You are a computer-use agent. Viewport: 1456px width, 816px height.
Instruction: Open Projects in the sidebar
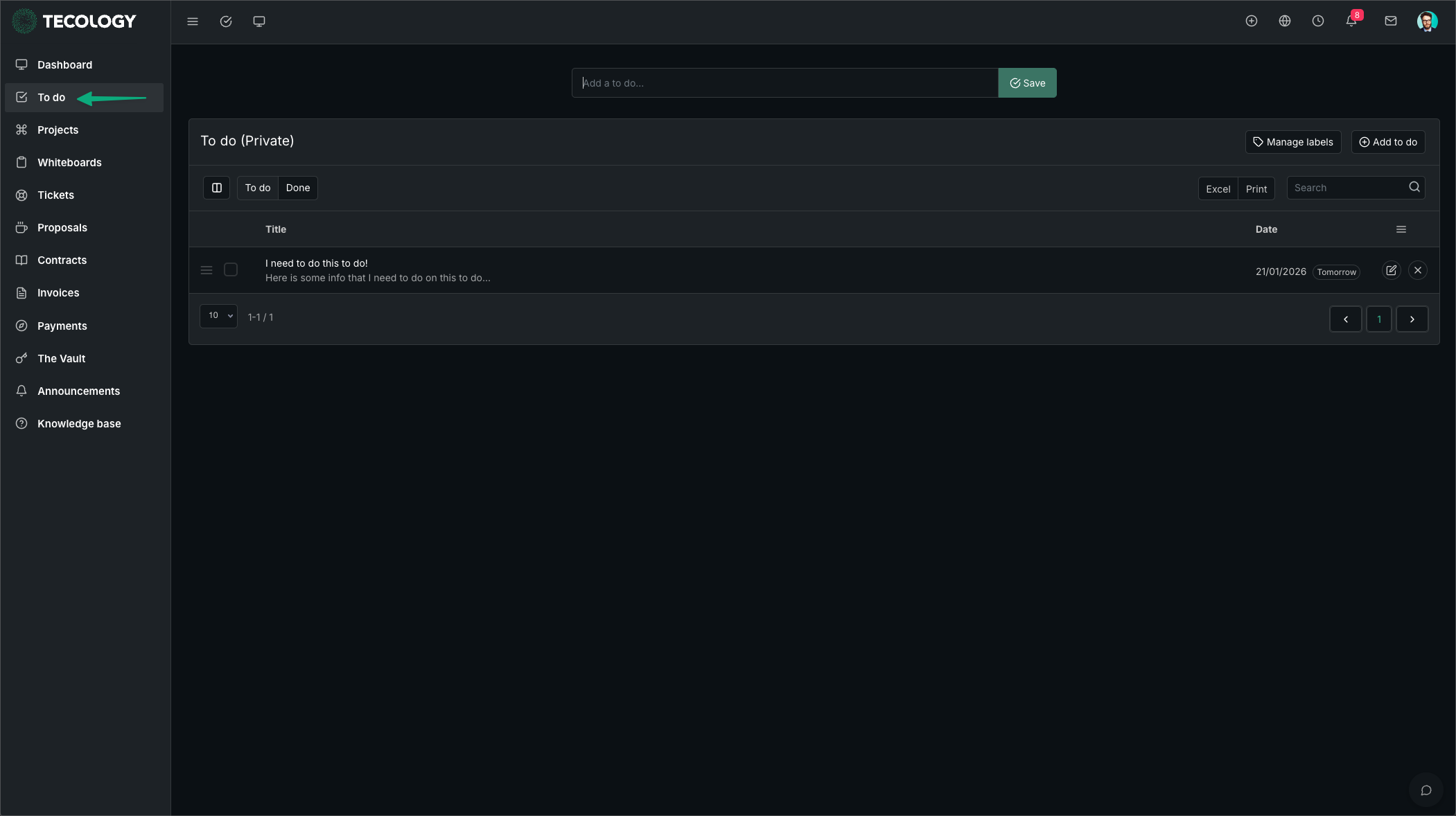(58, 130)
